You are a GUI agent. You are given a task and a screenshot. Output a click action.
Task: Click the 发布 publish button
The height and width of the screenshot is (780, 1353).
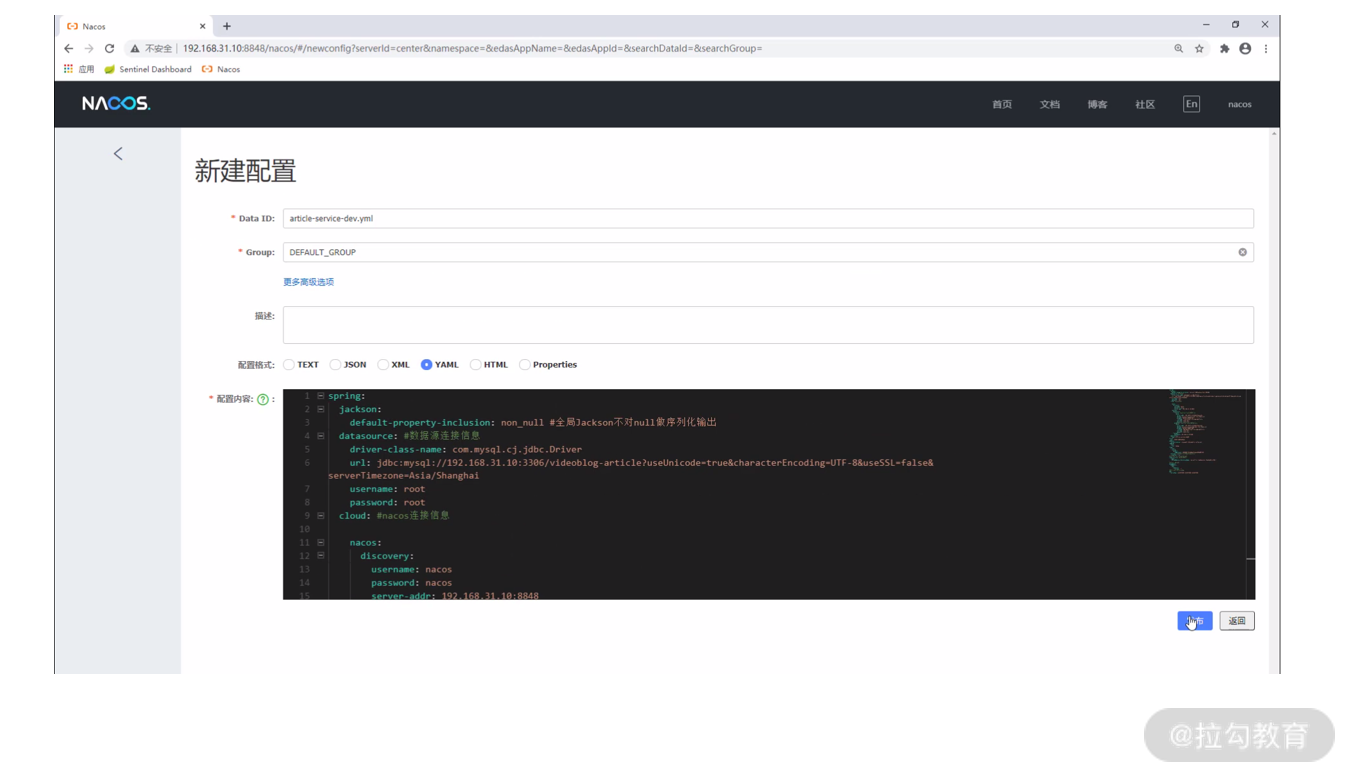1195,621
